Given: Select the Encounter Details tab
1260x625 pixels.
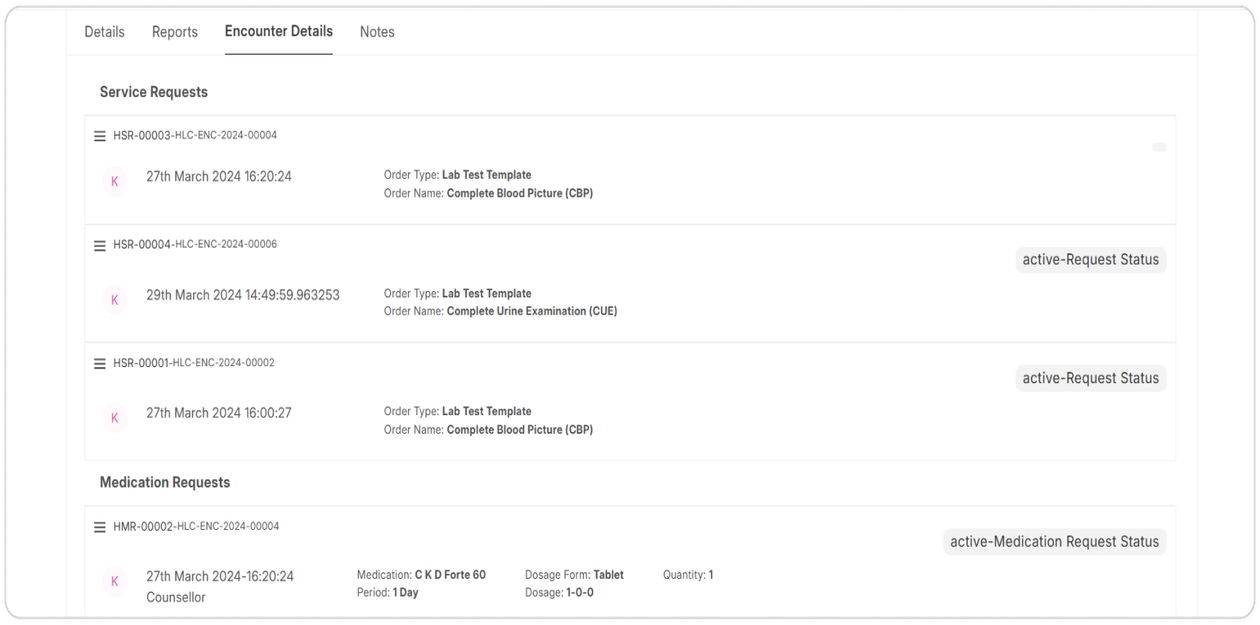Looking at the screenshot, I should click(x=279, y=31).
